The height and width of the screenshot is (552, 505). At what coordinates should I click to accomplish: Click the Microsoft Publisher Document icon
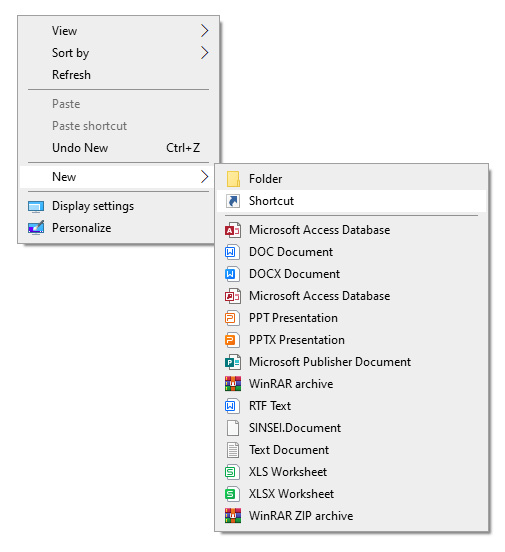(x=233, y=362)
